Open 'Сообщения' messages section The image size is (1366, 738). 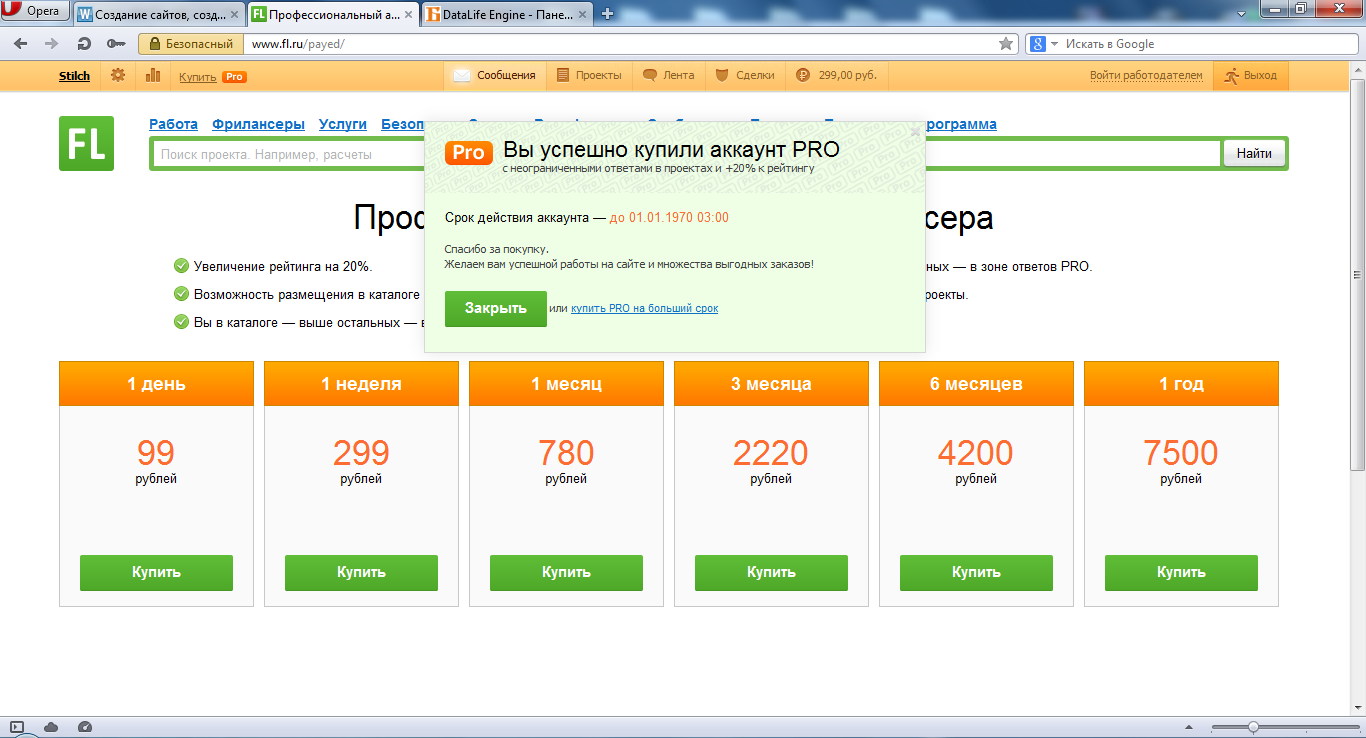click(496, 75)
